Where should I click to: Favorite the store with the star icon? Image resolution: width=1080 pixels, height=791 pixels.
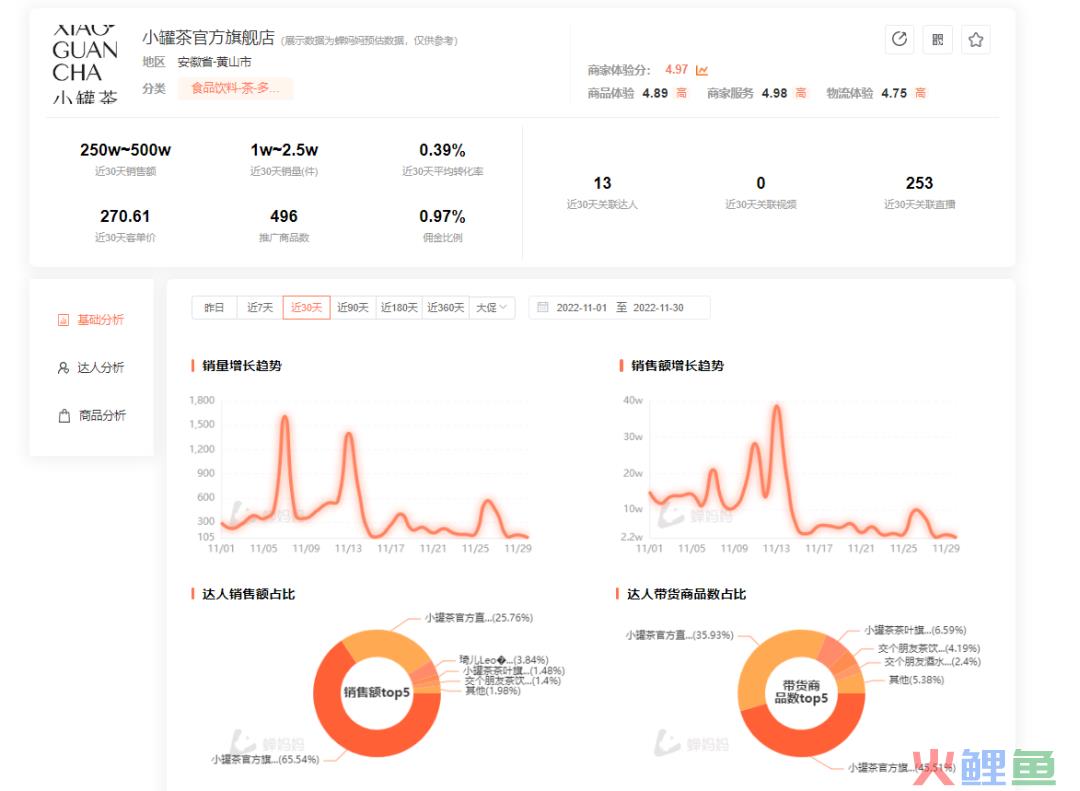click(x=975, y=39)
